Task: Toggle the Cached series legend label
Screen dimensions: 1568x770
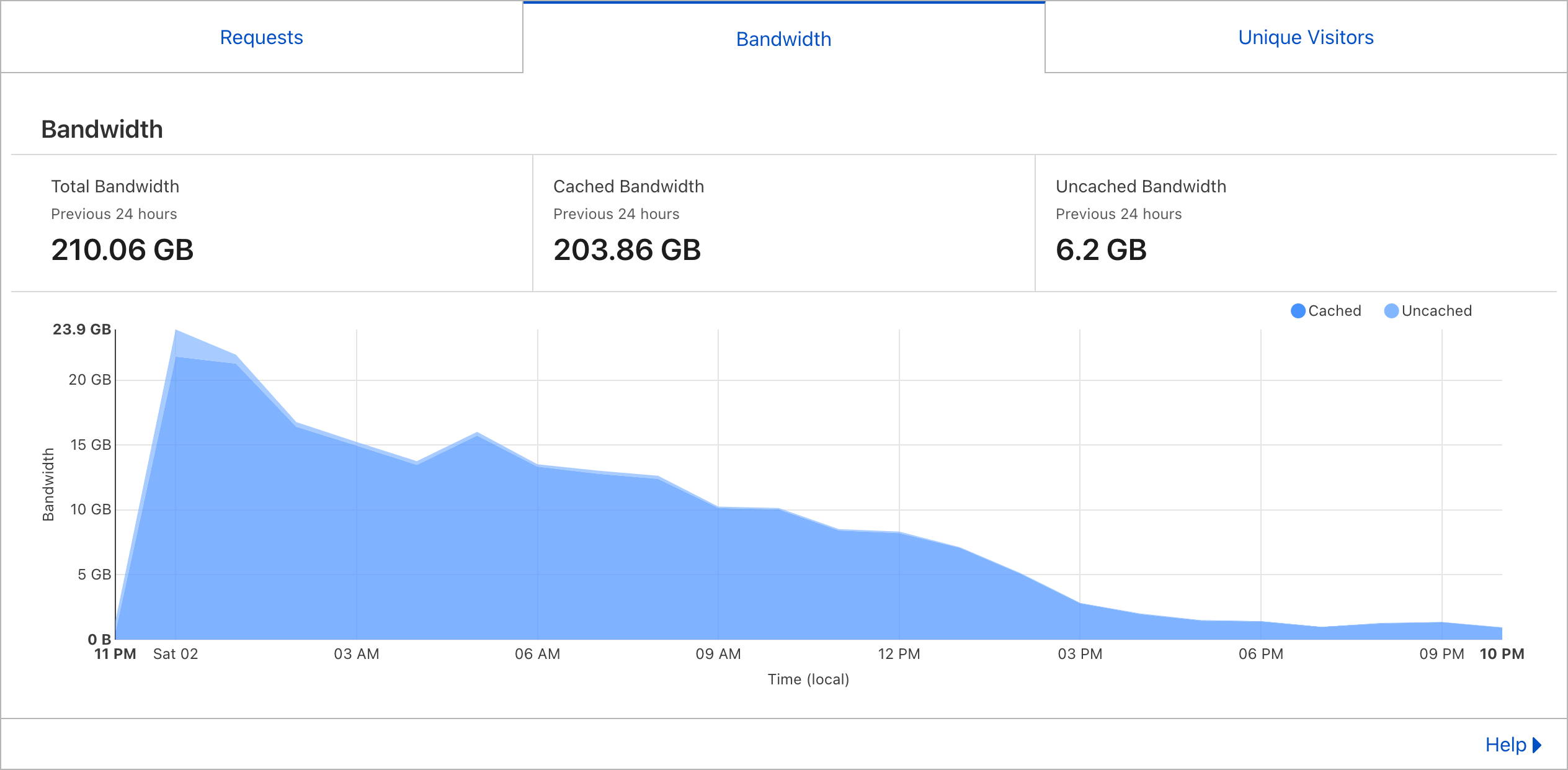Action: 1335,311
